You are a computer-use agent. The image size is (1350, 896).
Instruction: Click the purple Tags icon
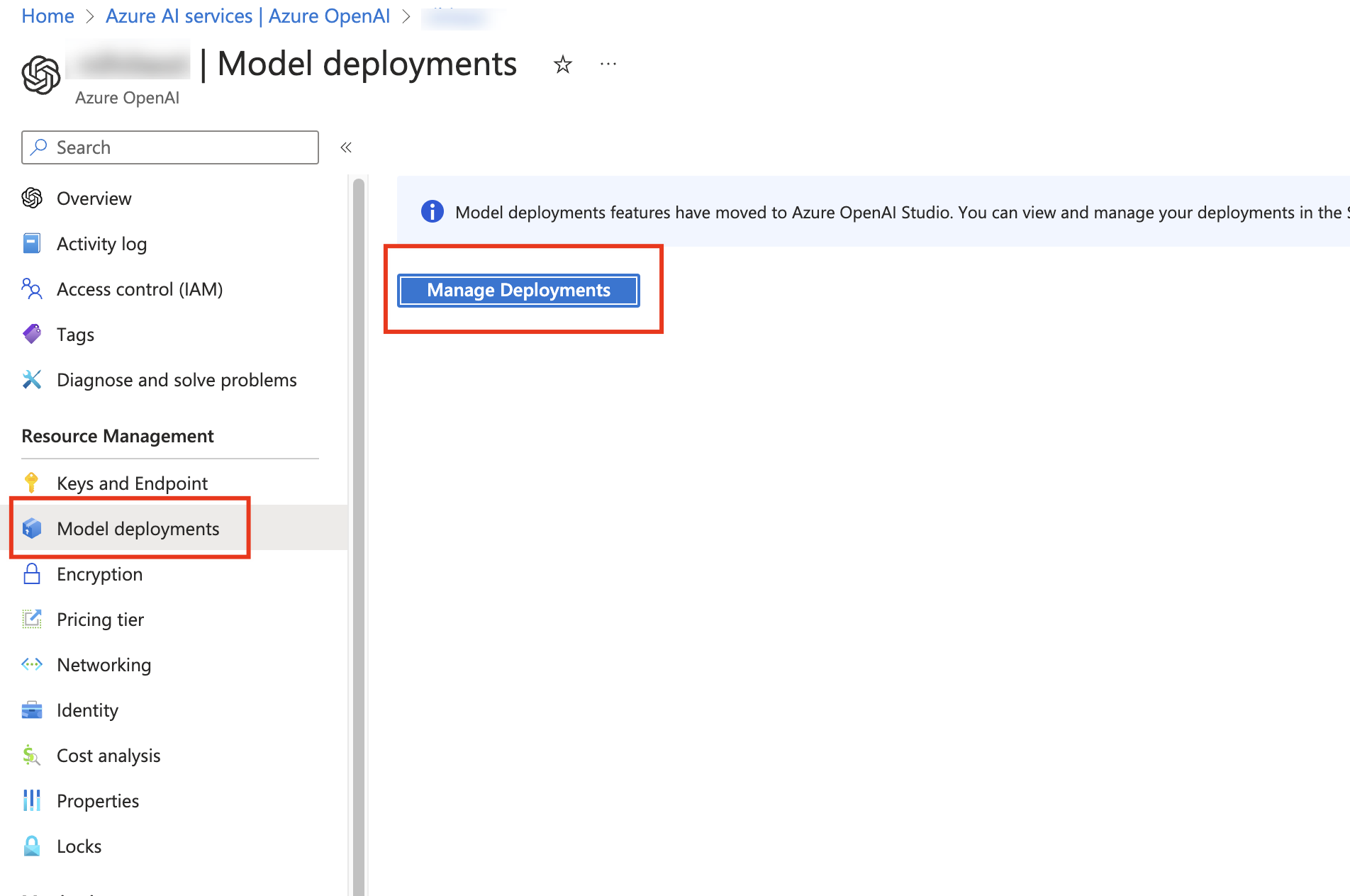click(32, 335)
